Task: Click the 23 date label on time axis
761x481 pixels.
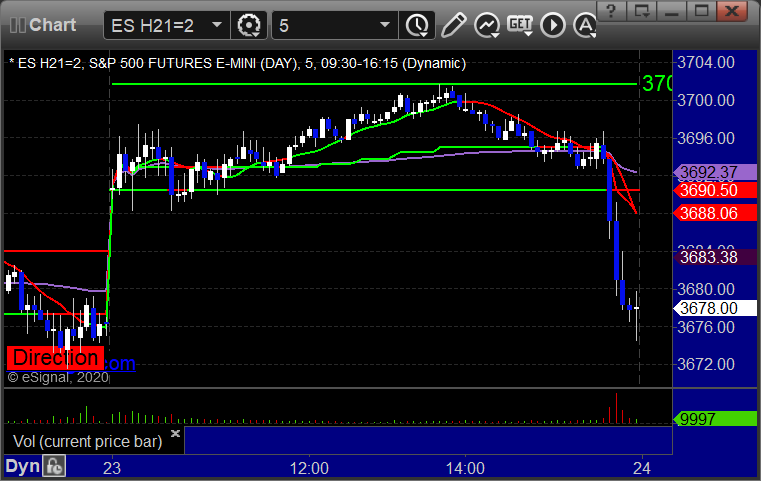Action: click(x=112, y=468)
